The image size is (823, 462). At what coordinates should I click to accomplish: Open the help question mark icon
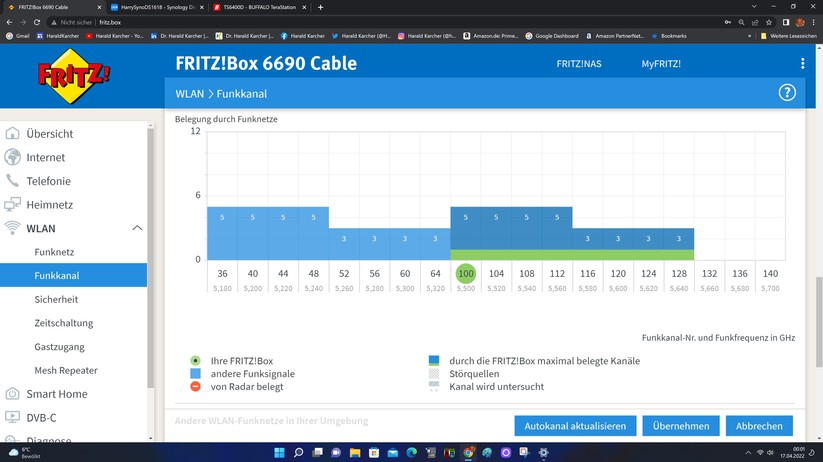click(x=787, y=93)
